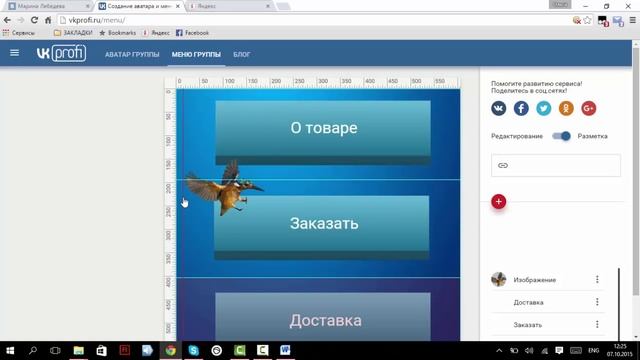The height and width of the screenshot is (360, 640).
Task: Open taskbar search icon
Action: [33, 350]
